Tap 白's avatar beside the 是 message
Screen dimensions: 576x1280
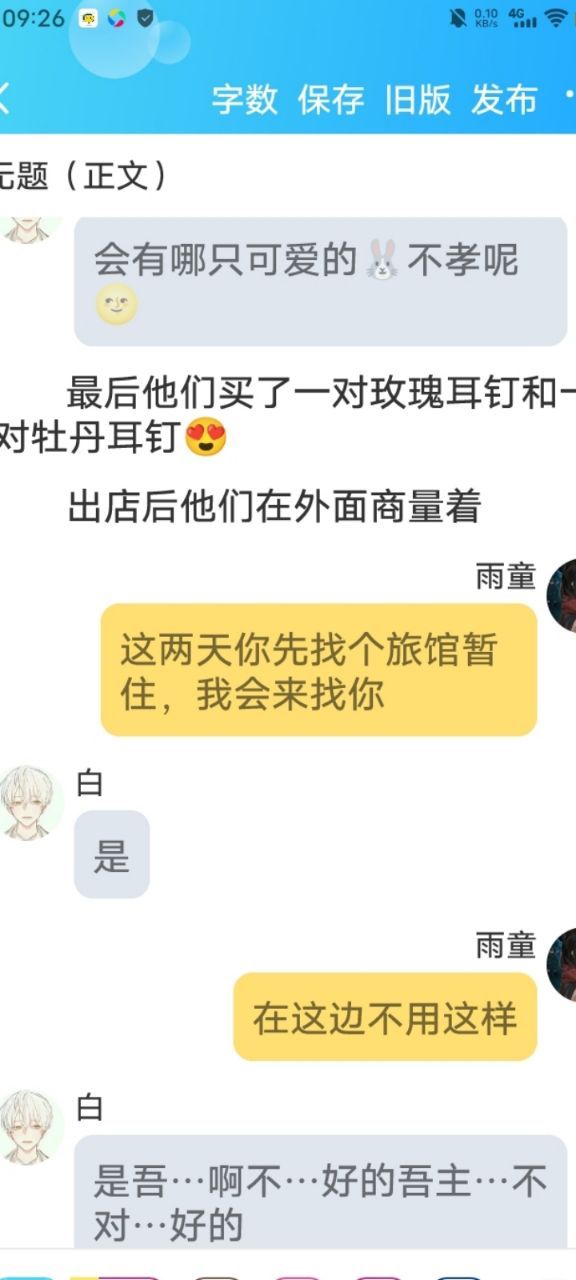[30, 802]
